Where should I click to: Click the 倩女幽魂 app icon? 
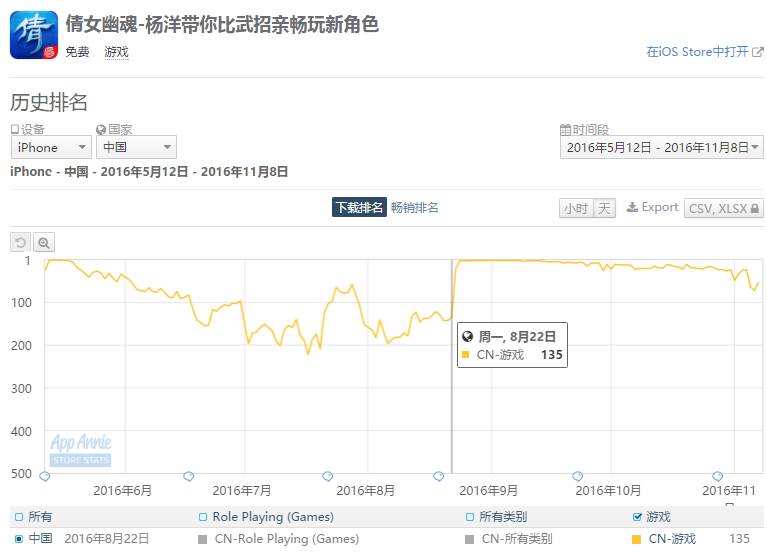pos(34,35)
